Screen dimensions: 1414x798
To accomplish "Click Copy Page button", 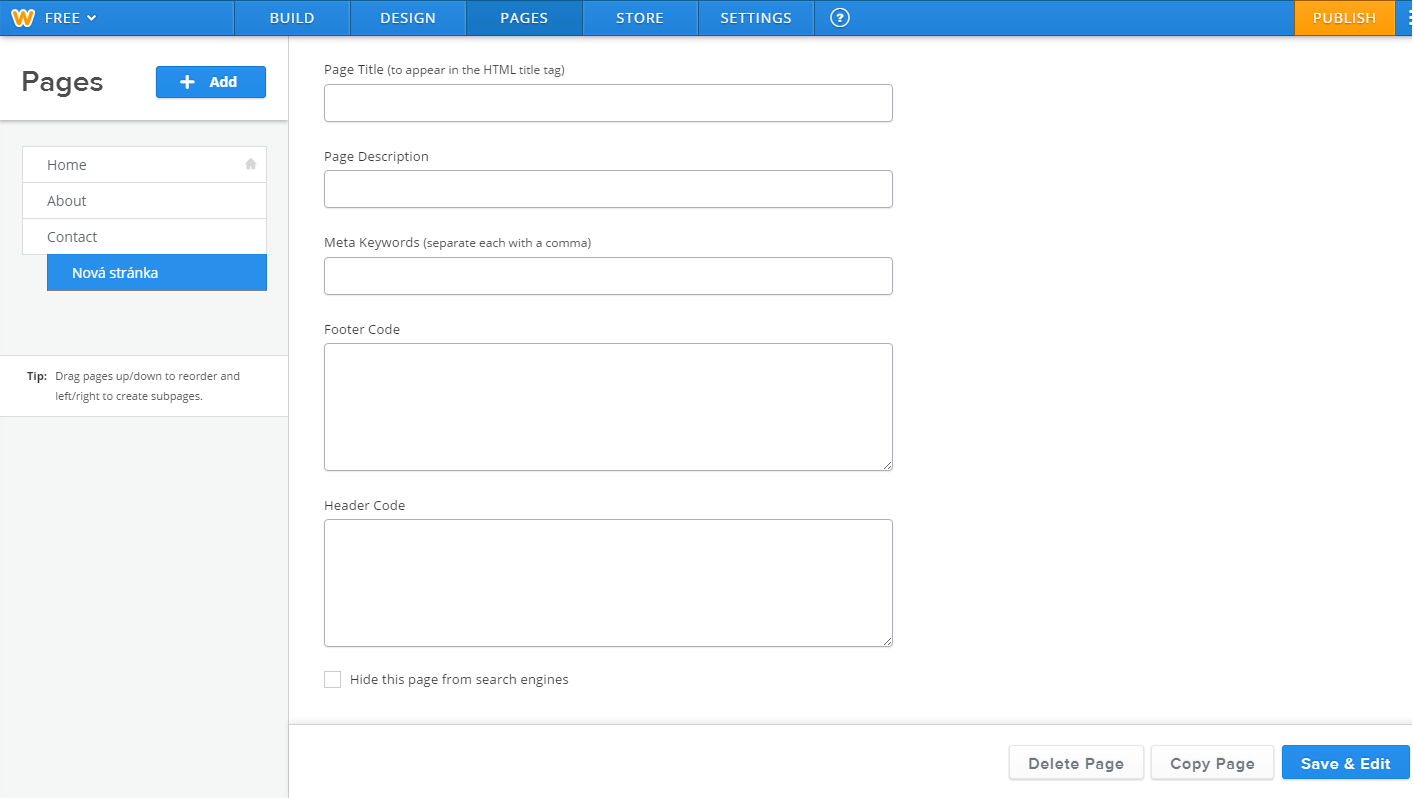I will tap(1212, 763).
